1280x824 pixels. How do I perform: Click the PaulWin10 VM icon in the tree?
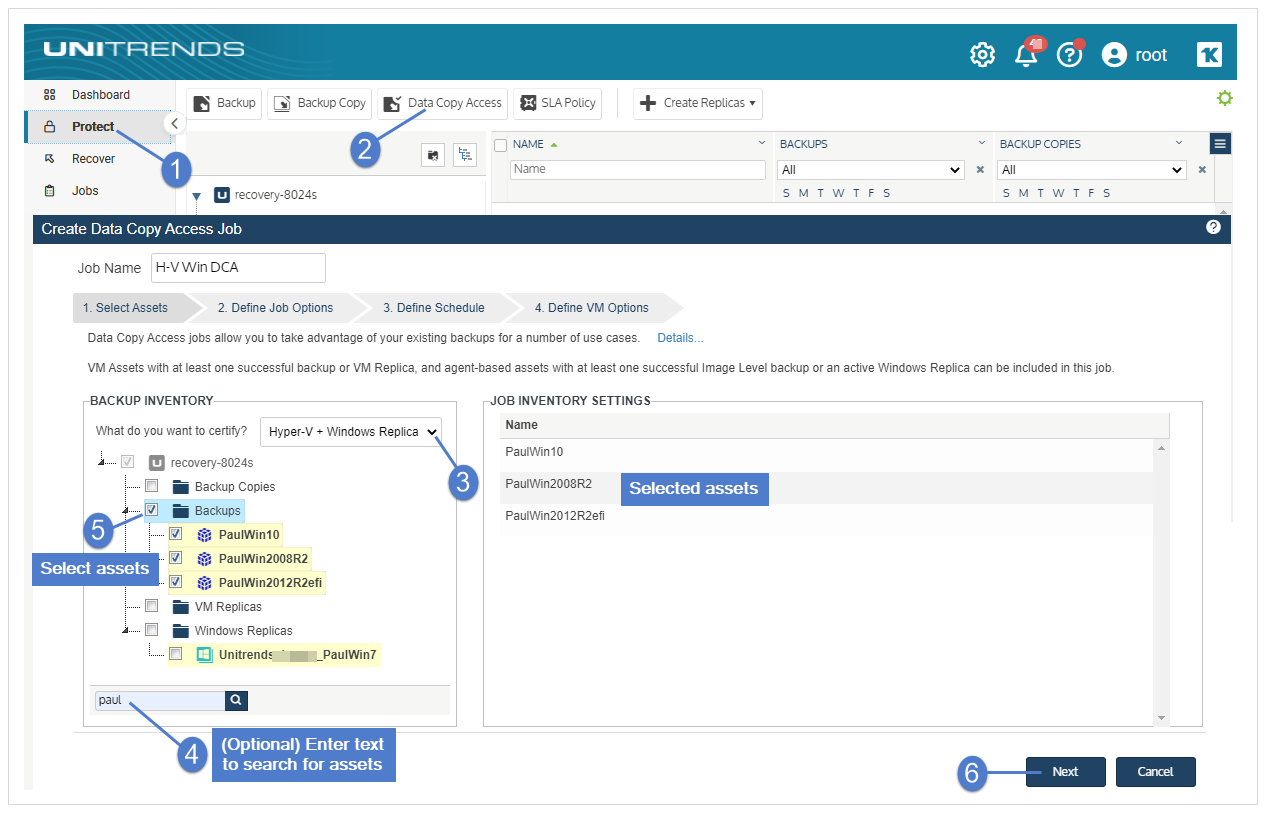point(204,534)
